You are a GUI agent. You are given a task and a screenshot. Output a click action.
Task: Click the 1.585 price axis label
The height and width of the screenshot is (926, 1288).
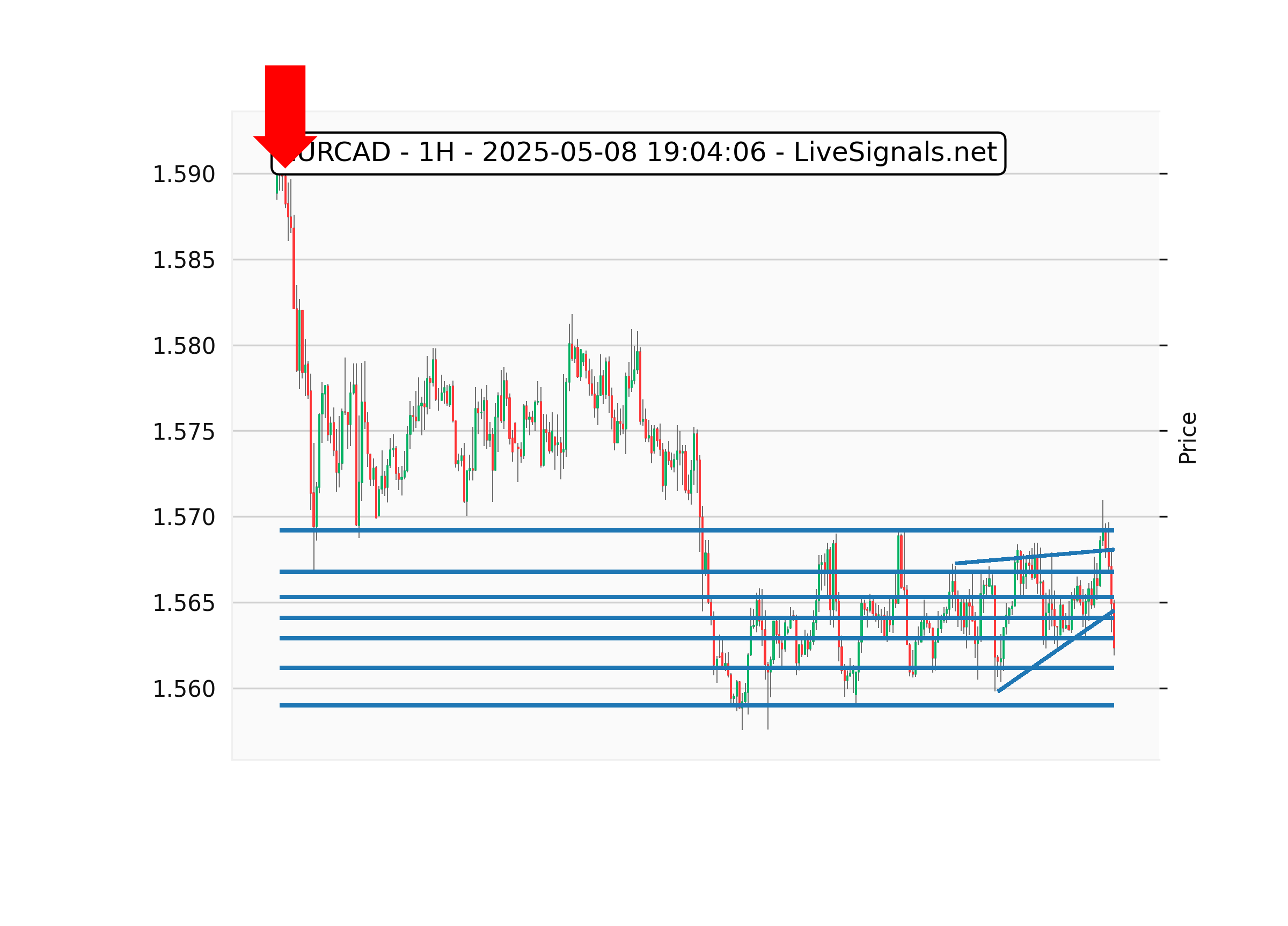pos(184,260)
